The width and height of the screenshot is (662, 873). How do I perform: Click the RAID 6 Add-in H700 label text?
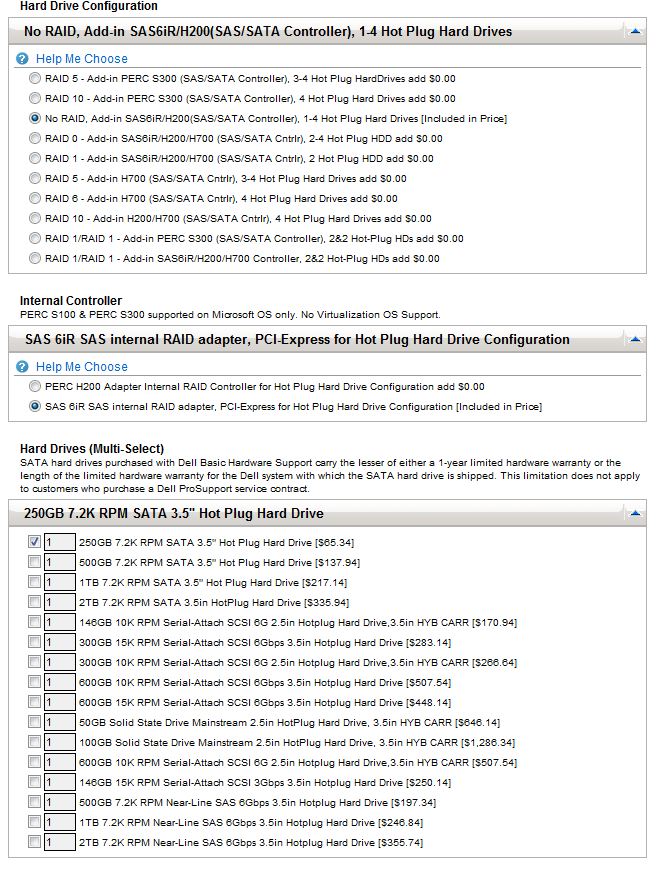(x=222, y=199)
